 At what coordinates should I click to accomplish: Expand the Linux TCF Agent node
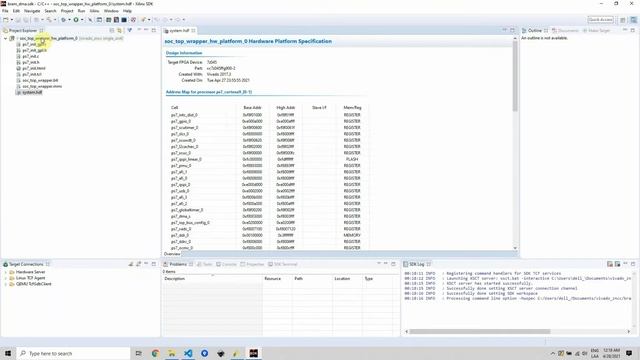pos(5,278)
